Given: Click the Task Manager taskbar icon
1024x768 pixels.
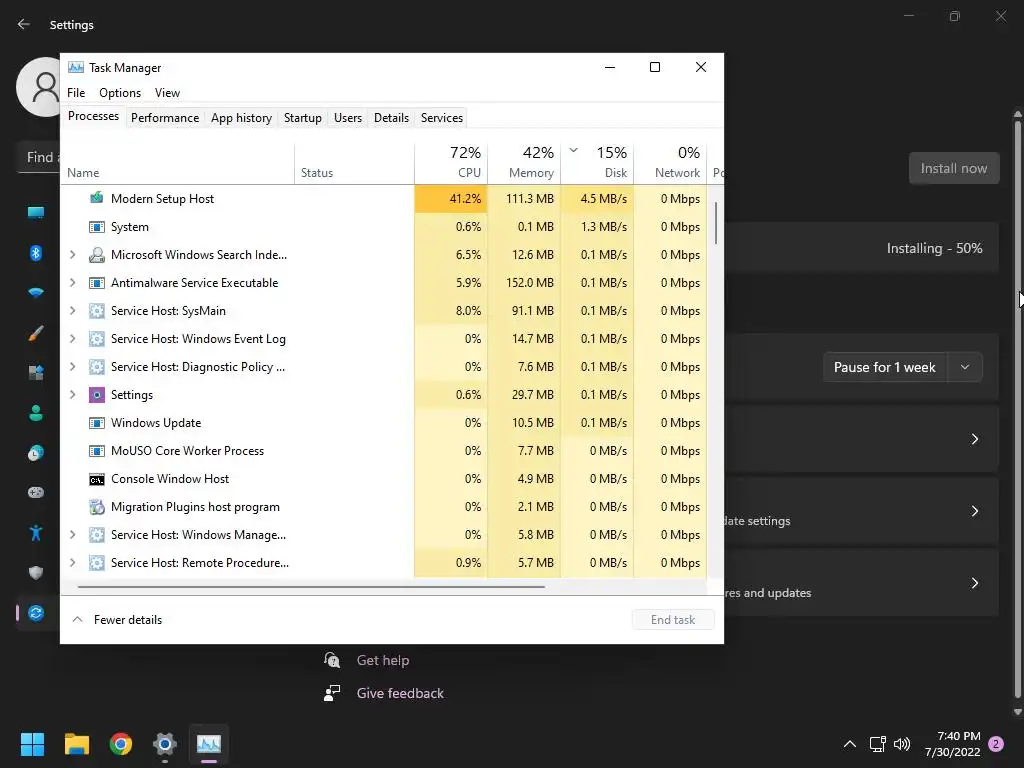Looking at the screenshot, I should pyautogui.click(x=209, y=744).
